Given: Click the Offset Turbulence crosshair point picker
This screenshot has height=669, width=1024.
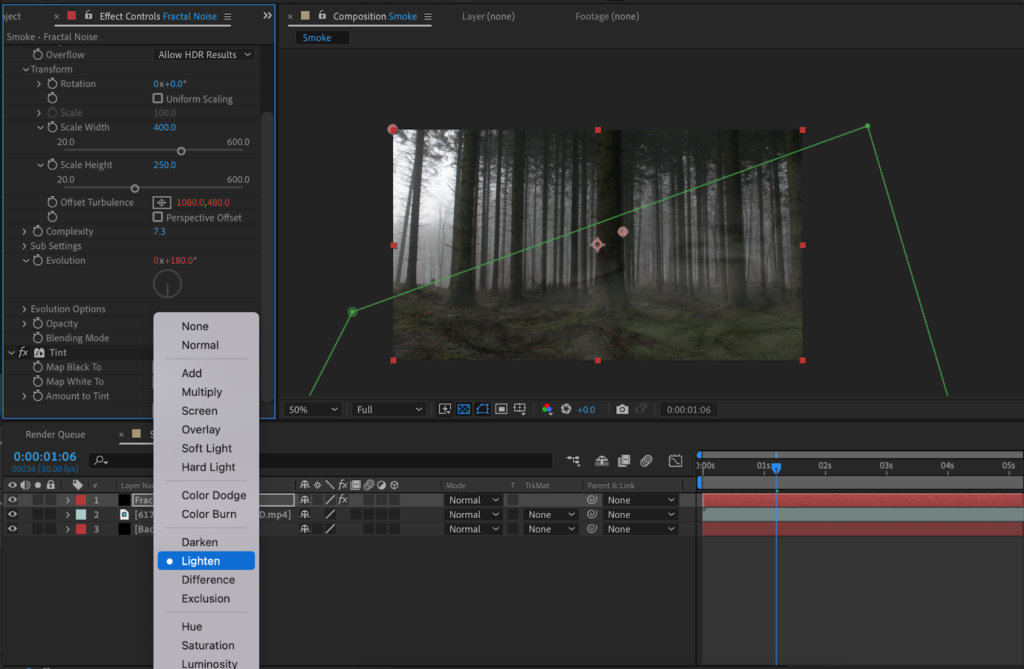Looking at the screenshot, I should (161, 202).
